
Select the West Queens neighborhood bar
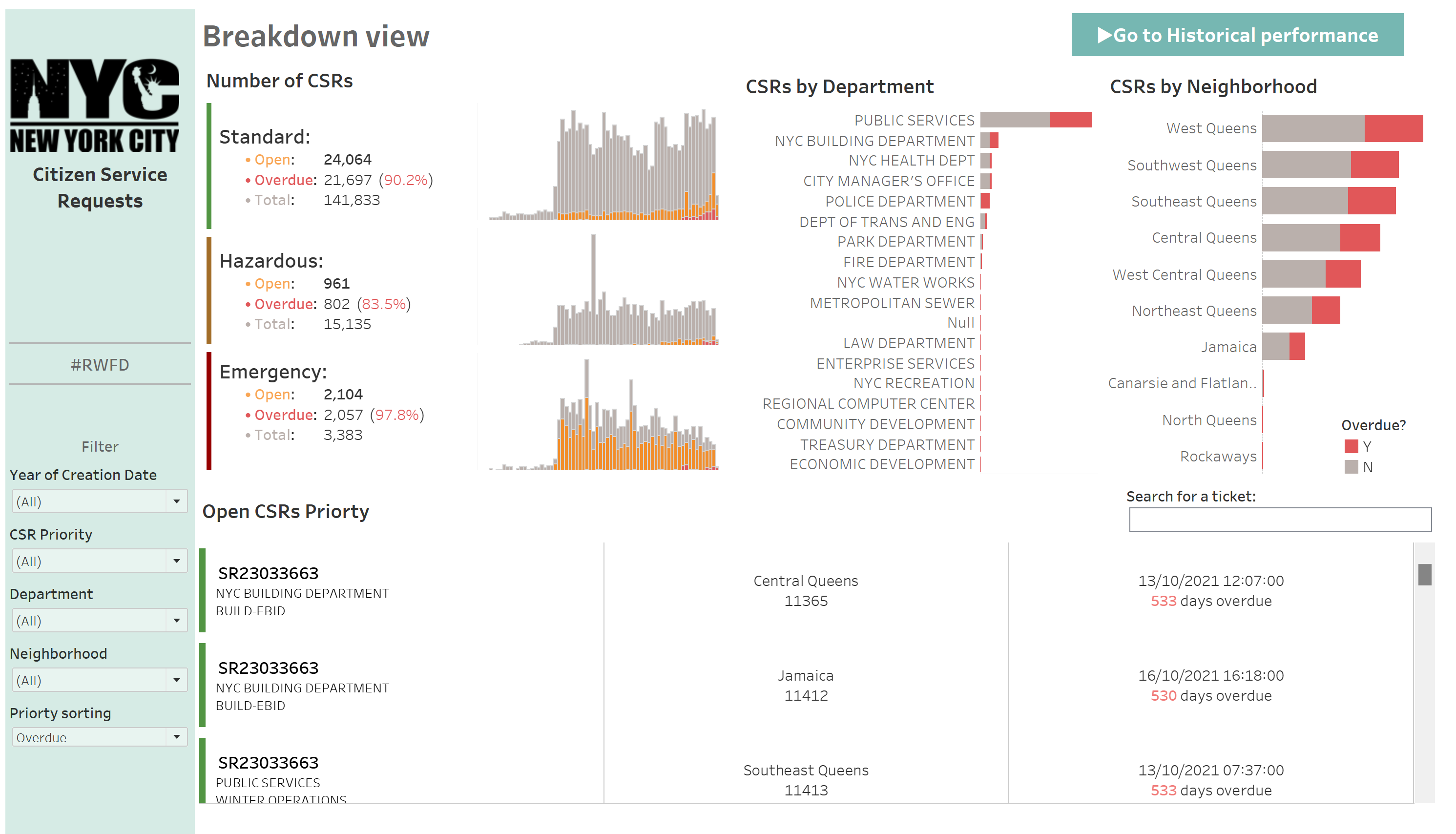[x=1343, y=128]
